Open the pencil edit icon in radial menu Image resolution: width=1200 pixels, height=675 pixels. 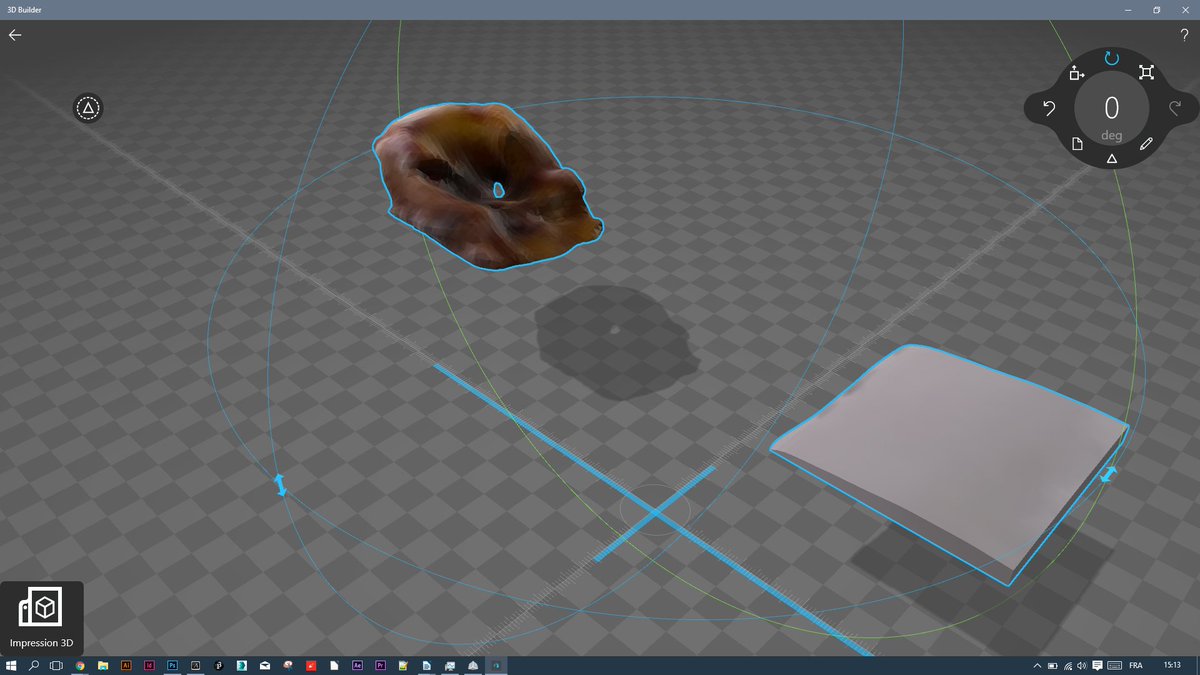coord(1146,144)
